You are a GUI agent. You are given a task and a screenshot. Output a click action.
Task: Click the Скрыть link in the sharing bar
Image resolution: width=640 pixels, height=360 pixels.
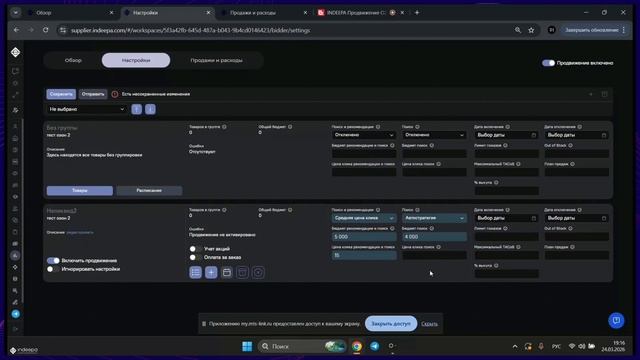point(429,324)
